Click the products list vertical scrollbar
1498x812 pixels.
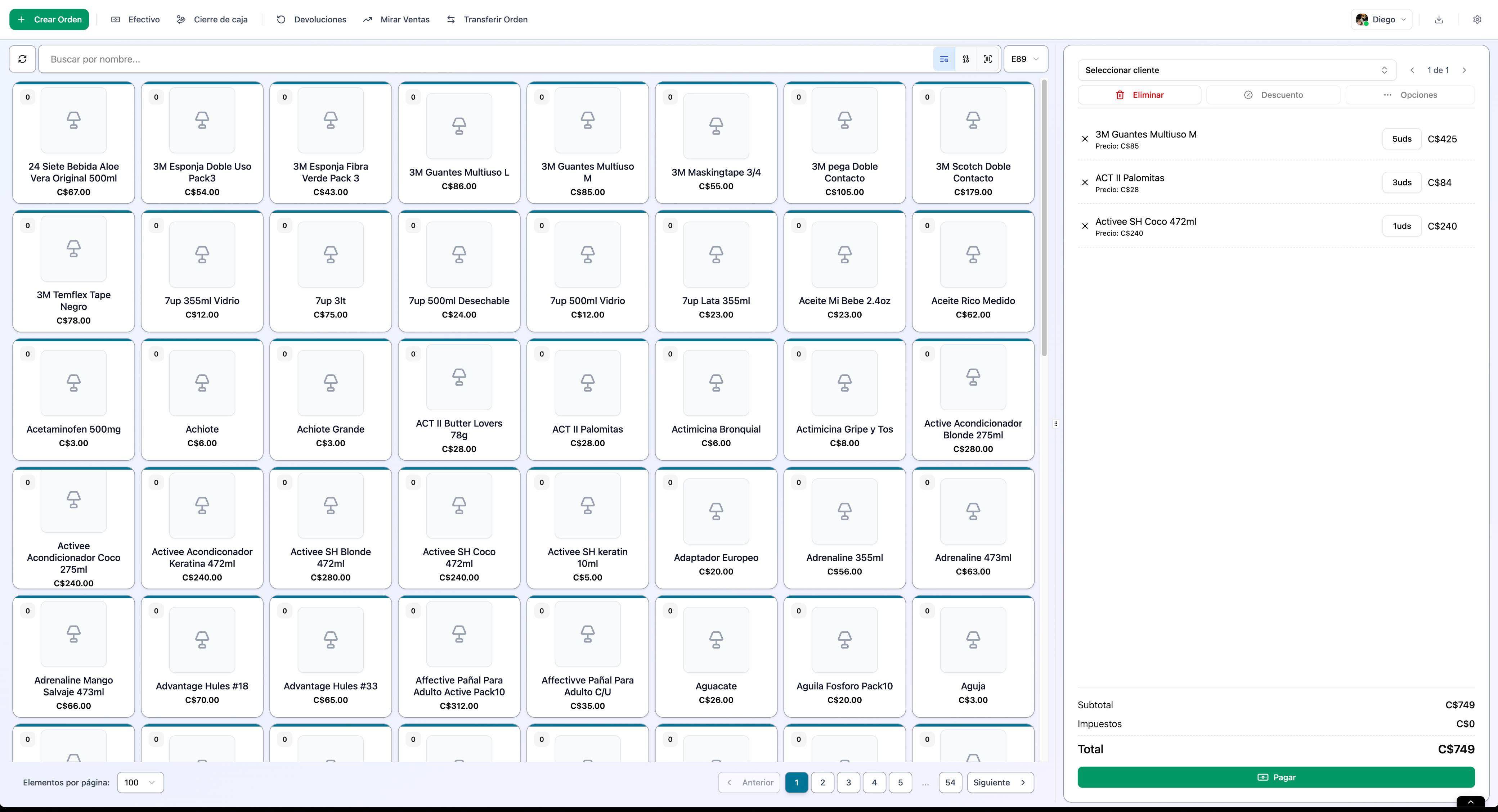[1044, 218]
